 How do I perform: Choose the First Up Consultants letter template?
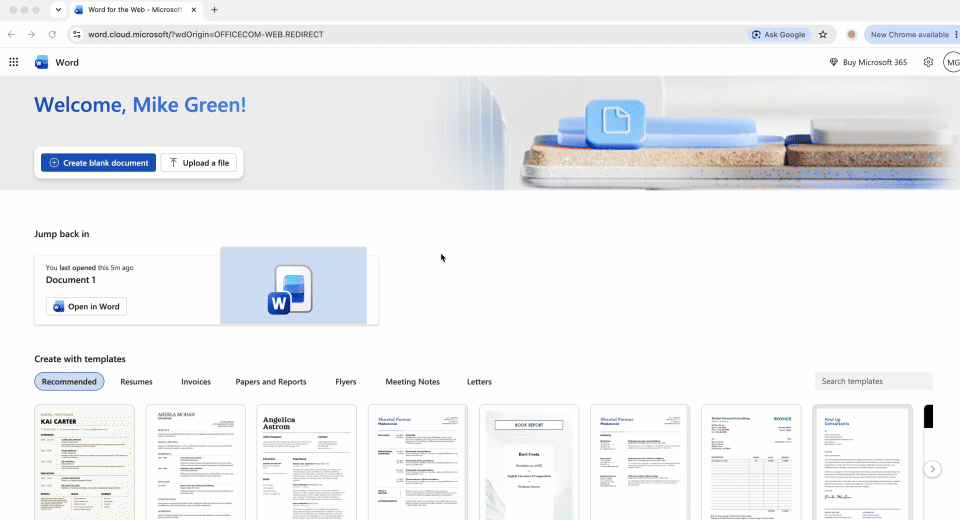pos(862,462)
